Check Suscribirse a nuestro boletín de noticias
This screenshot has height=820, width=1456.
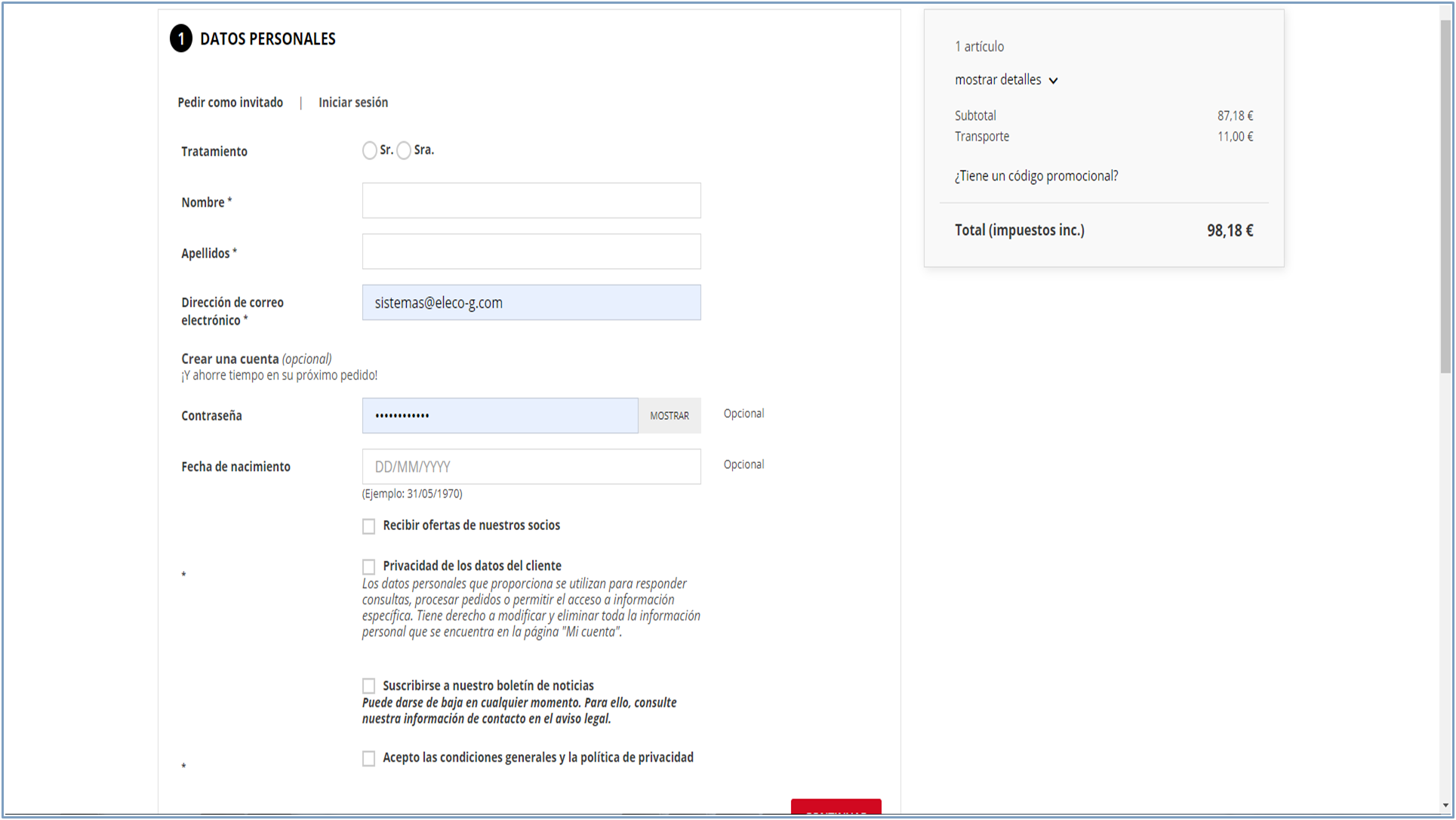click(x=368, y=686)
